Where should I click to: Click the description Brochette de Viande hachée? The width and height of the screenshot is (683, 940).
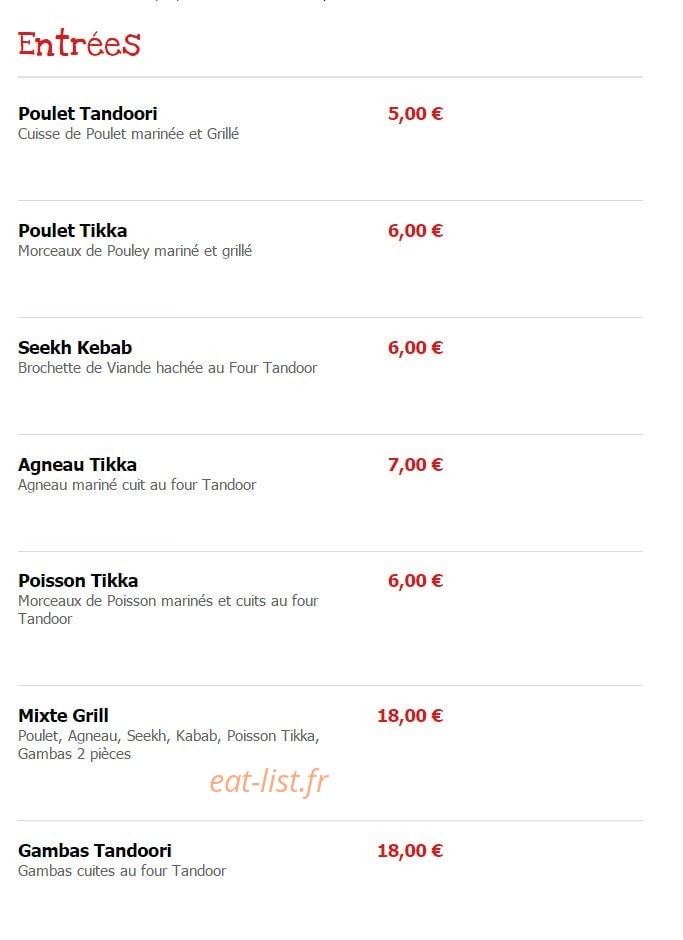(x=110, y=367)
